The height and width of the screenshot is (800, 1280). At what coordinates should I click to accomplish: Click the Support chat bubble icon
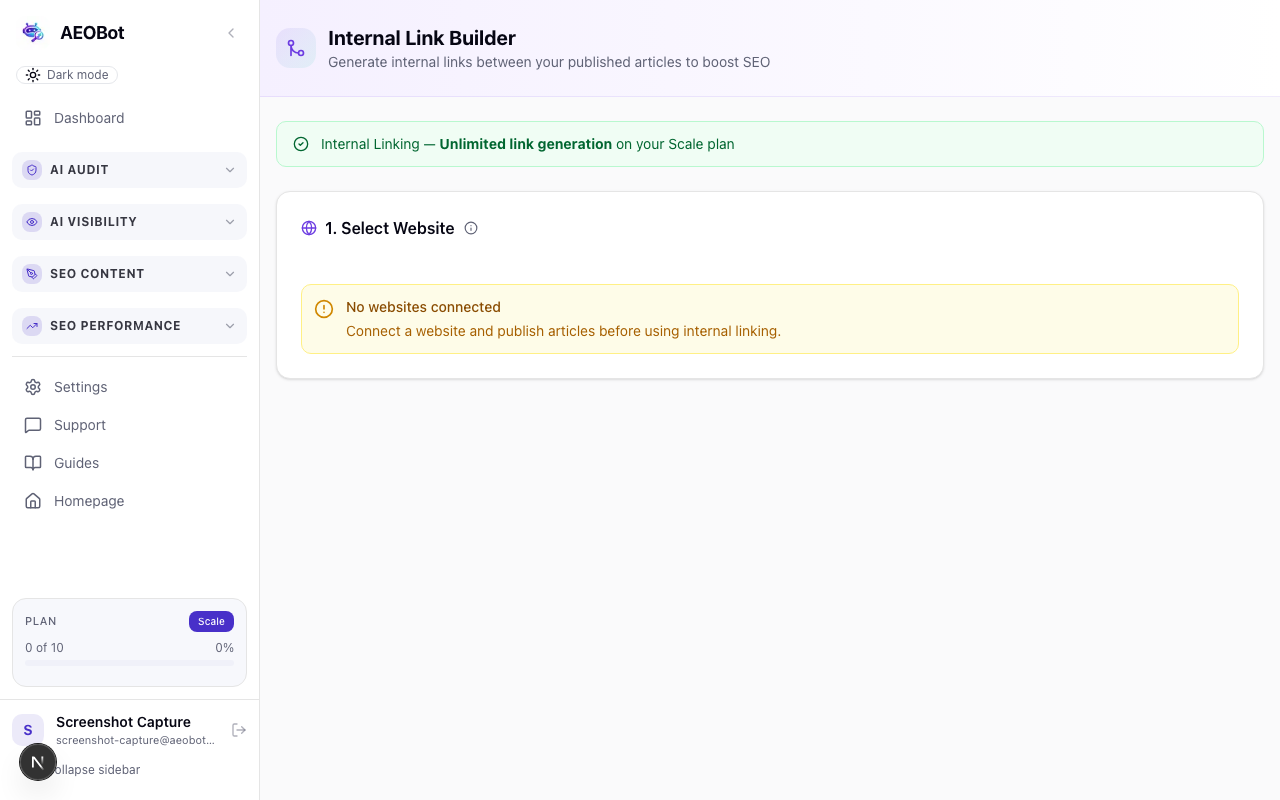(33, 425)
